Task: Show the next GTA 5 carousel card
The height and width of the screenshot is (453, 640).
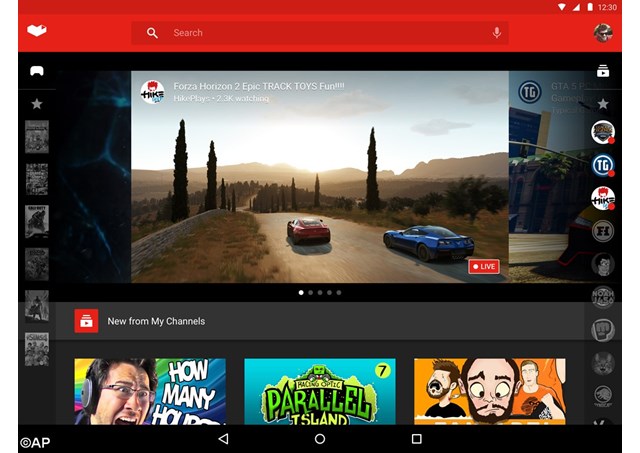Action: [547, 177]
